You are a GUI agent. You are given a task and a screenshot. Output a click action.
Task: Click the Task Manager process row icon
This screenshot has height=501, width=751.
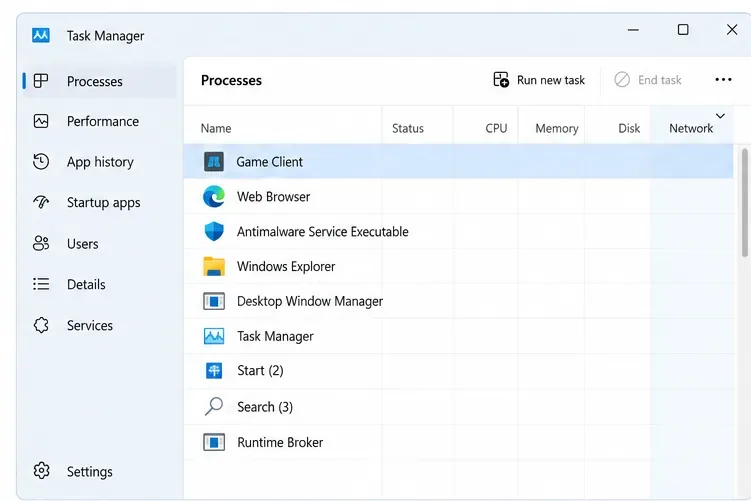pyautogui.click(x=214, y=336)
